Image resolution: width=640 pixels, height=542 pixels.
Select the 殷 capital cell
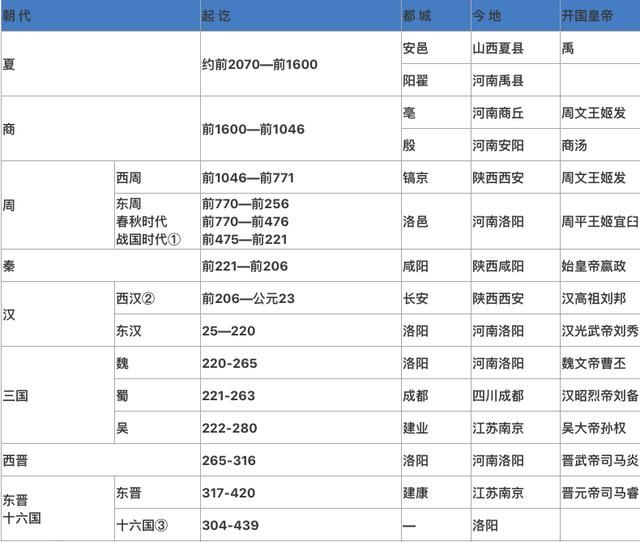436,145
